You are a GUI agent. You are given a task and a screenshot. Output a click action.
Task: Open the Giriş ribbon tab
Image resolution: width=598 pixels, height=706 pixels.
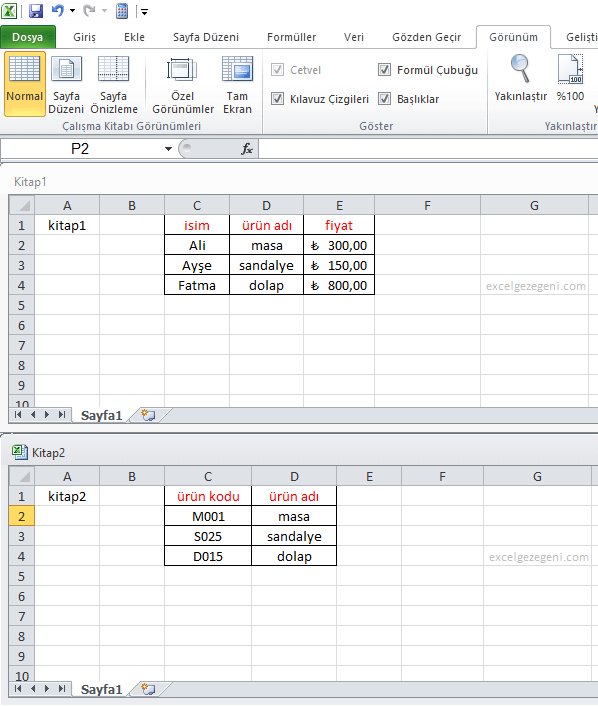pyautogui.click(x=84, y=37)
